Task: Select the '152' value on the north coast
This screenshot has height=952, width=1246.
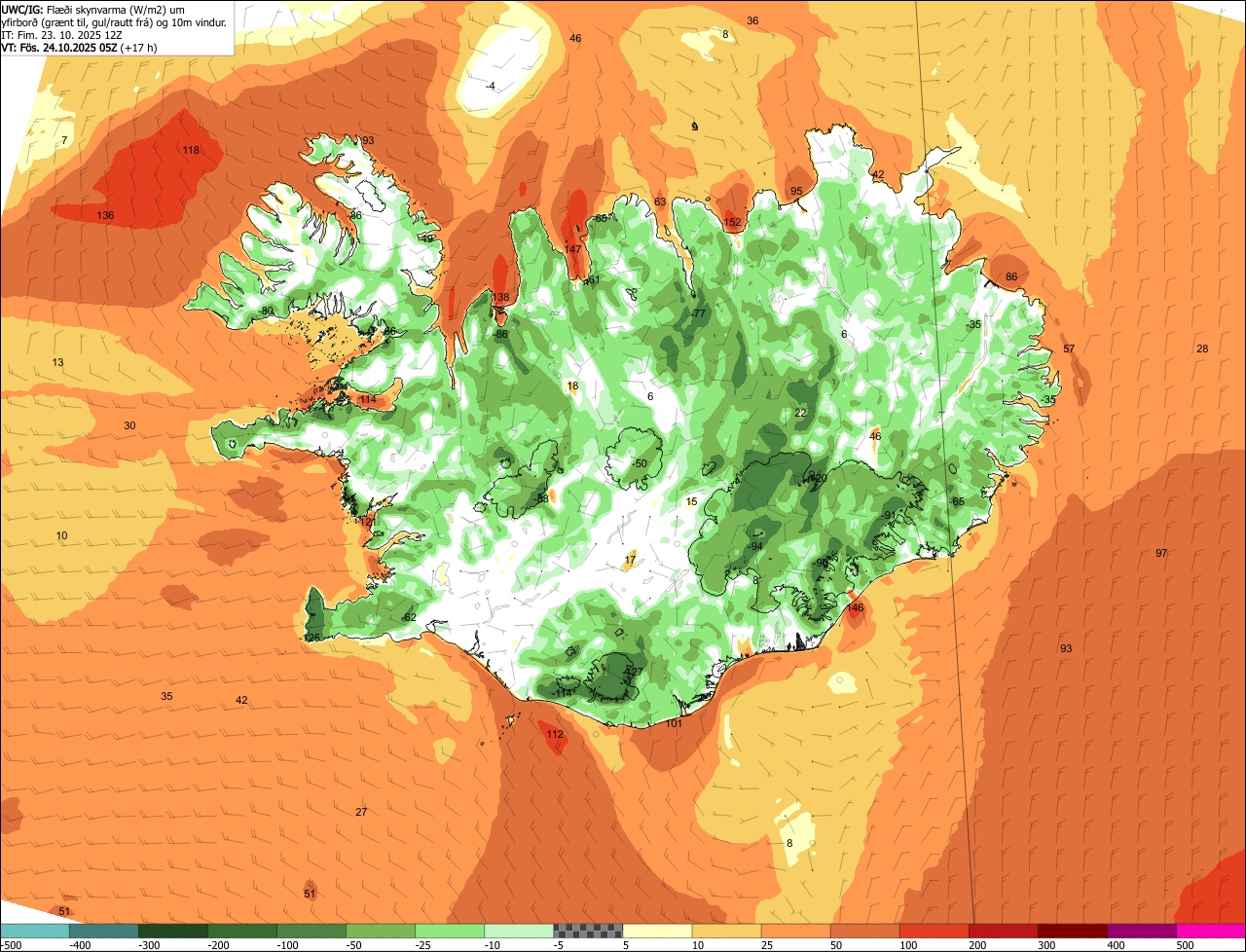Action: (x=733, y=223)
